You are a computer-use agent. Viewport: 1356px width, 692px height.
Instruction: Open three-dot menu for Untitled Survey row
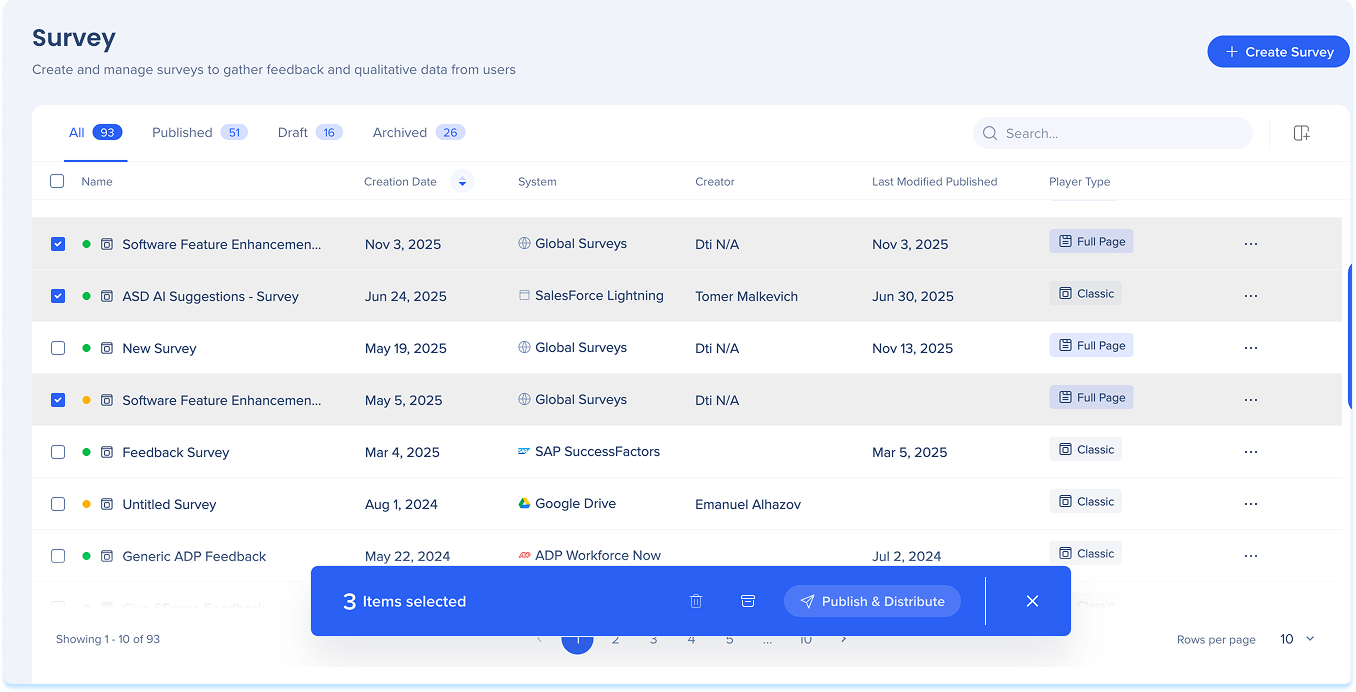point(1250,504)
